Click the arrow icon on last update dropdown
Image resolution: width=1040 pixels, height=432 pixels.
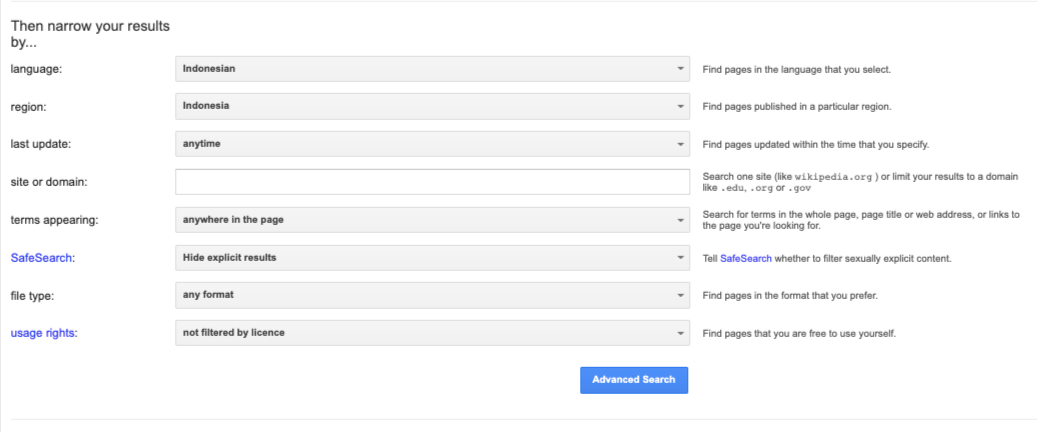(681, 144)
